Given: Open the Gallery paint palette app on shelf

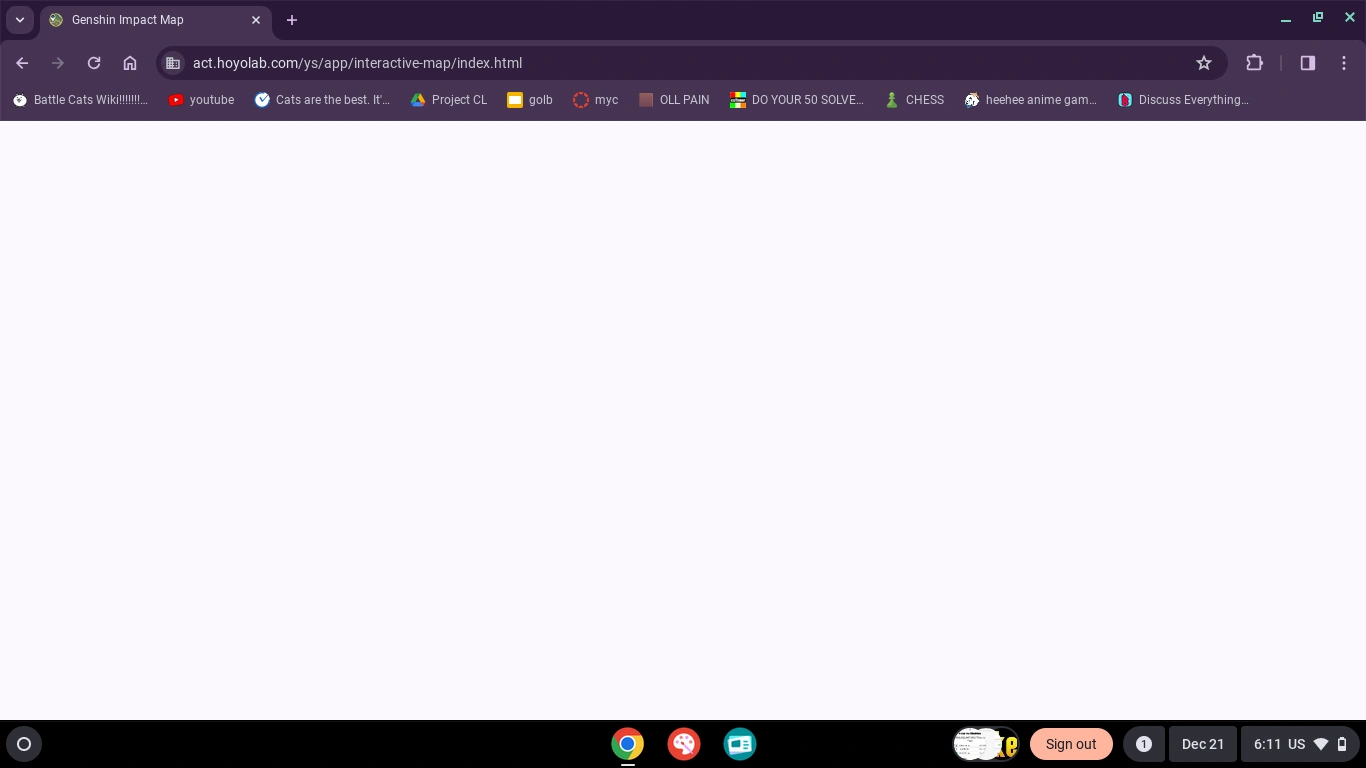Looking at the screenshot, I should [x=684, y=744].
